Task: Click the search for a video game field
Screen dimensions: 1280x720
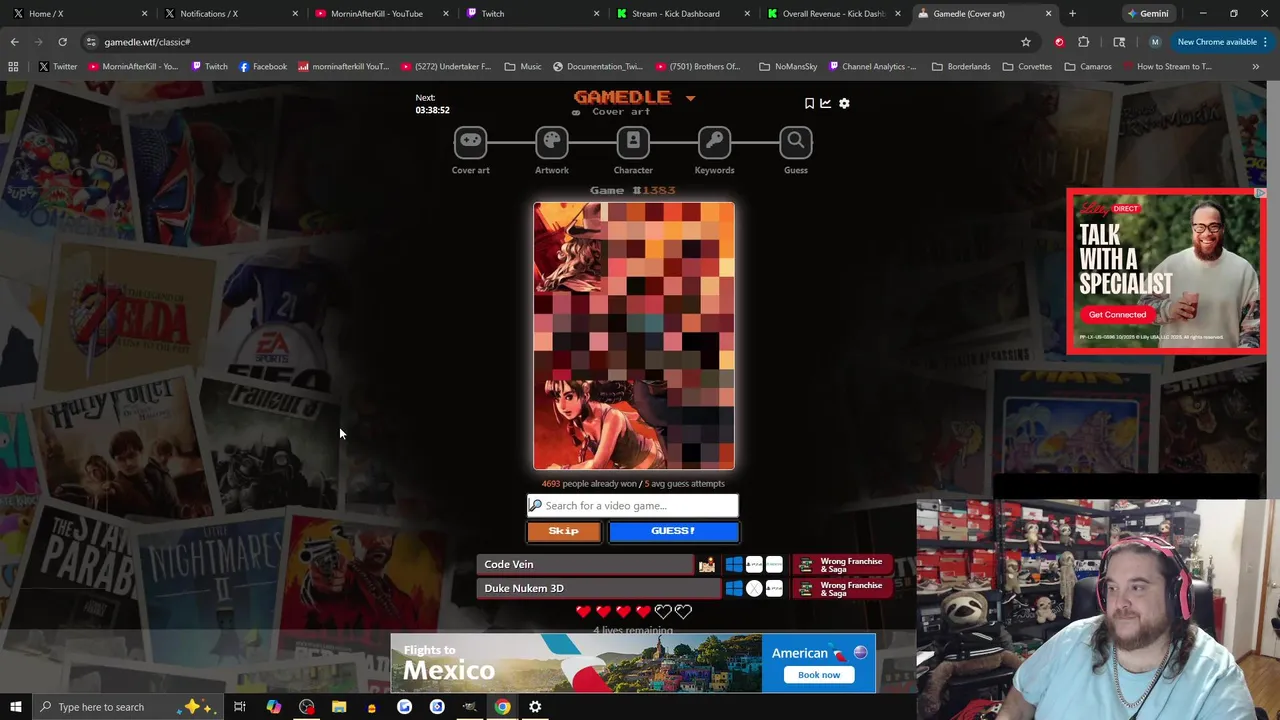Action: coord(633,506)
